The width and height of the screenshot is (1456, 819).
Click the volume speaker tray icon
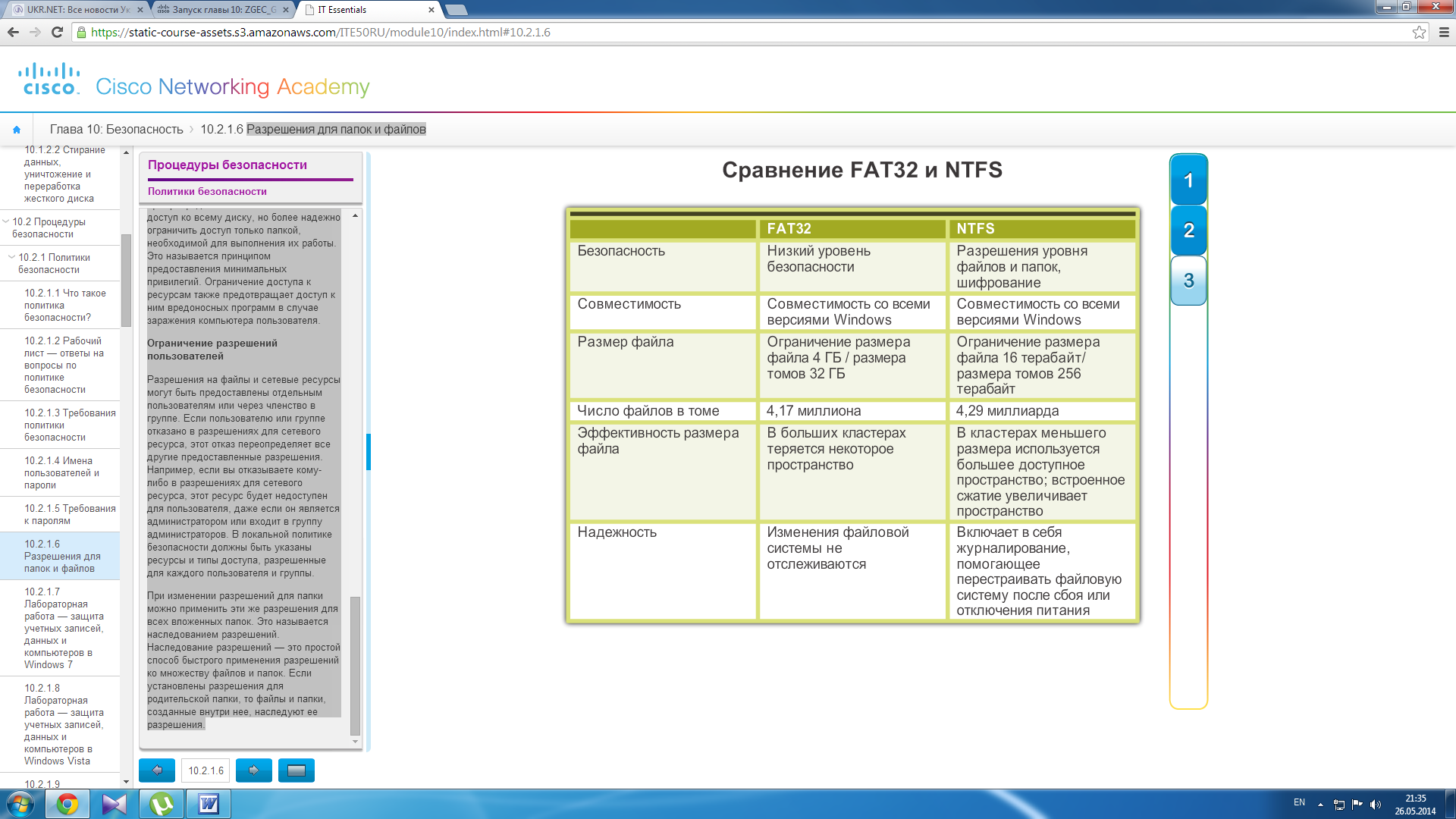pos(1376,805)
